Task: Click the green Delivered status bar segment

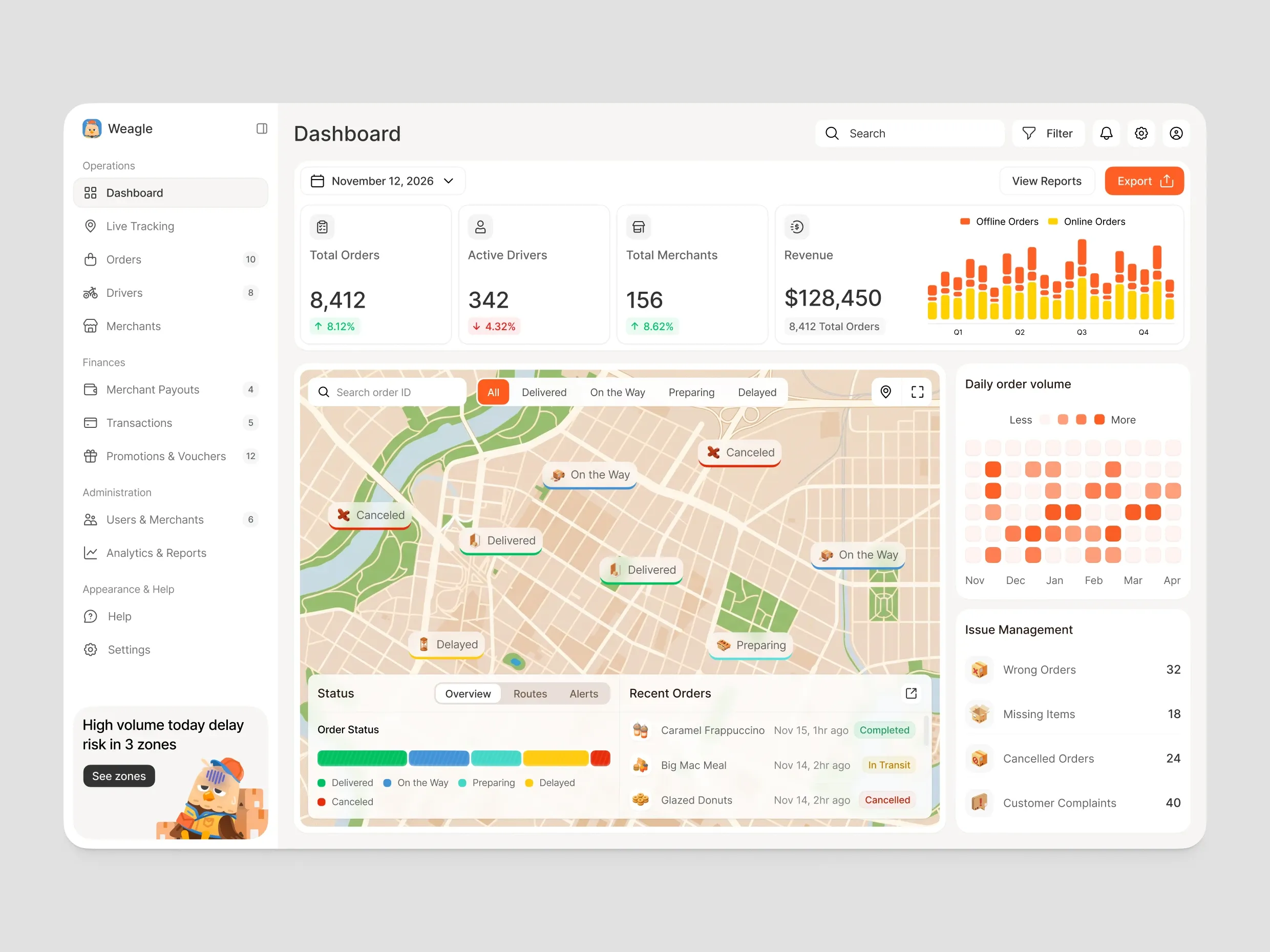Action: point(362,758)
